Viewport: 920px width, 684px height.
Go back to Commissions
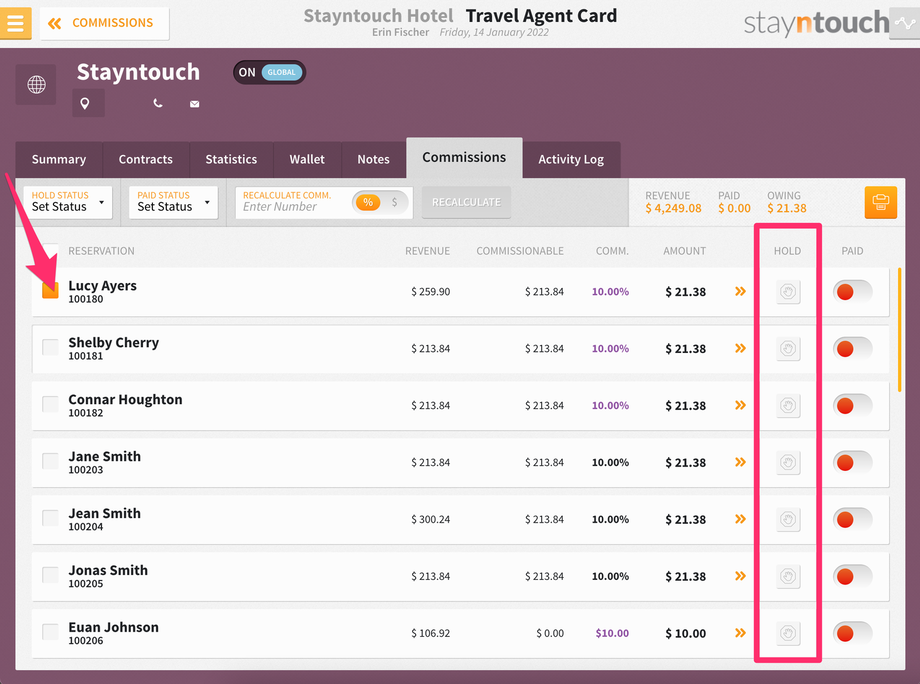click(104, 23)
